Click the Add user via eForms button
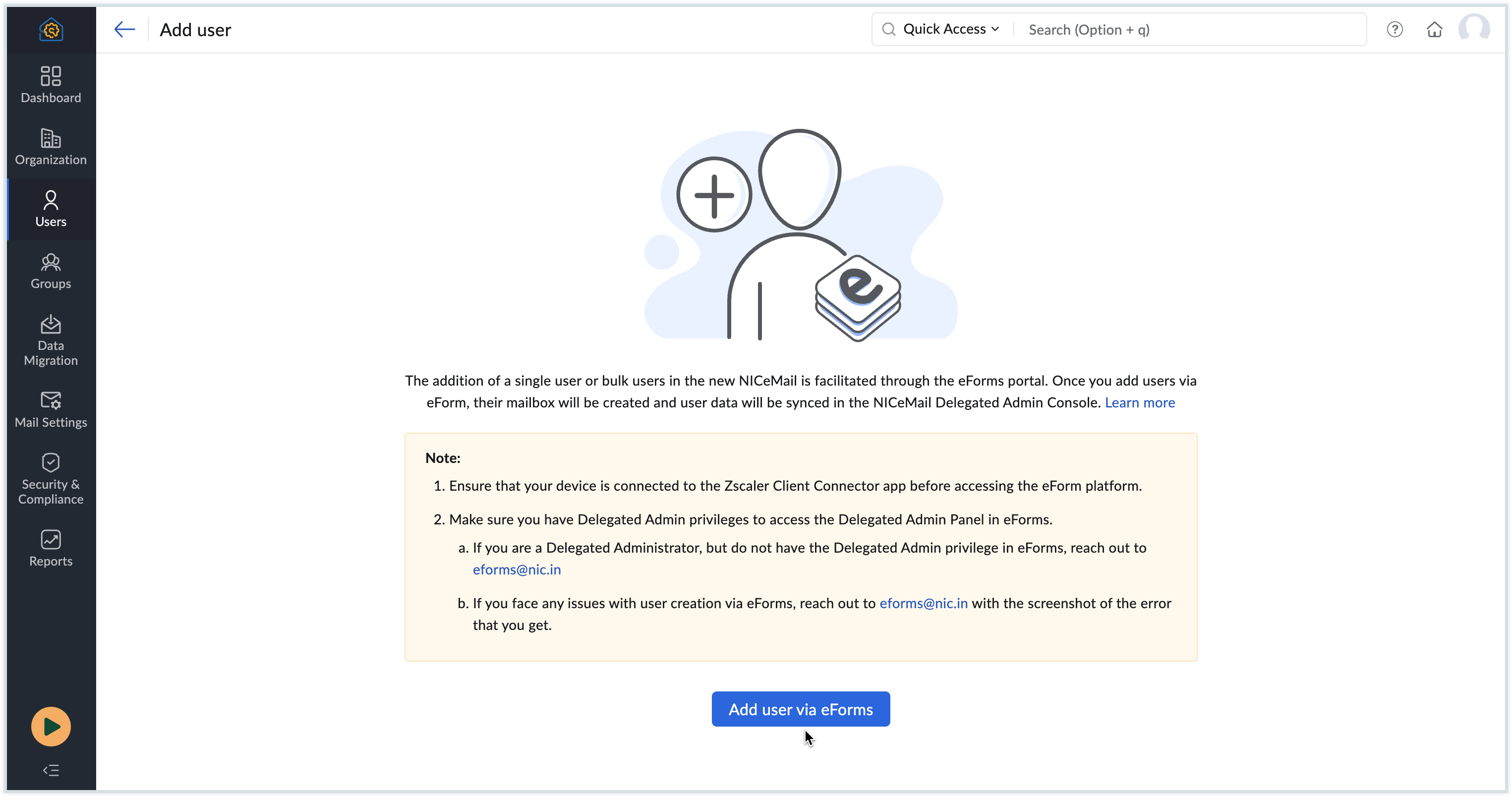This screenshot has height=797, width=1512. pyautogui.click(x=801, y=709)
